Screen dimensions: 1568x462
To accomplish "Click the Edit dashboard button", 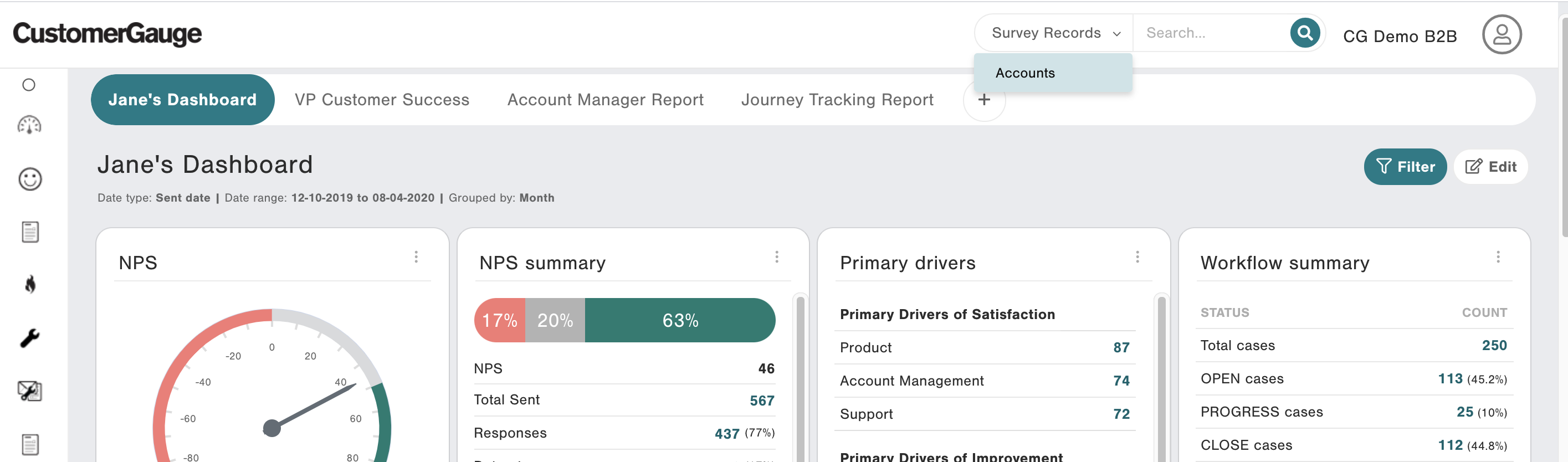I will click(x=1490, y=167).
